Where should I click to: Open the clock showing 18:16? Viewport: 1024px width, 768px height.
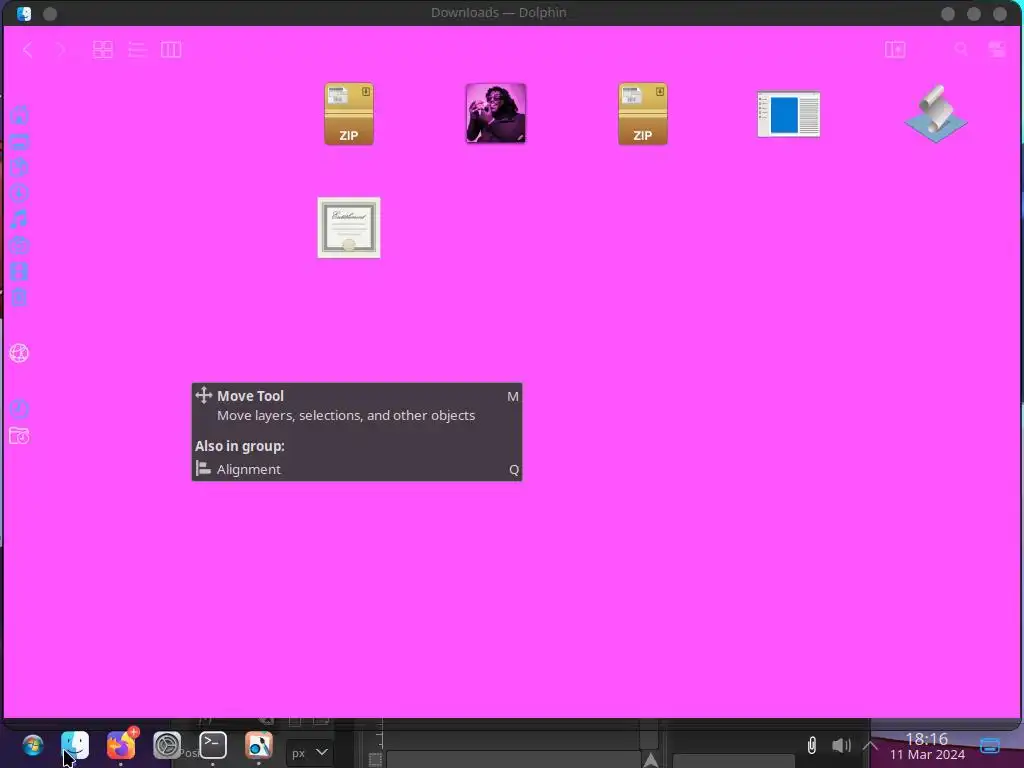tap(927, 746)
